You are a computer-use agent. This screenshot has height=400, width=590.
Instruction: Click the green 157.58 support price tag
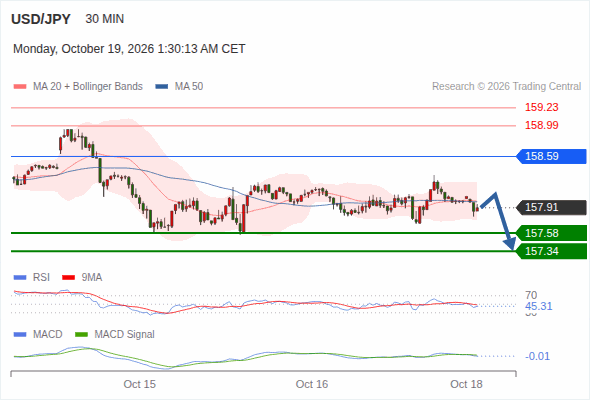tap(551, 233)
